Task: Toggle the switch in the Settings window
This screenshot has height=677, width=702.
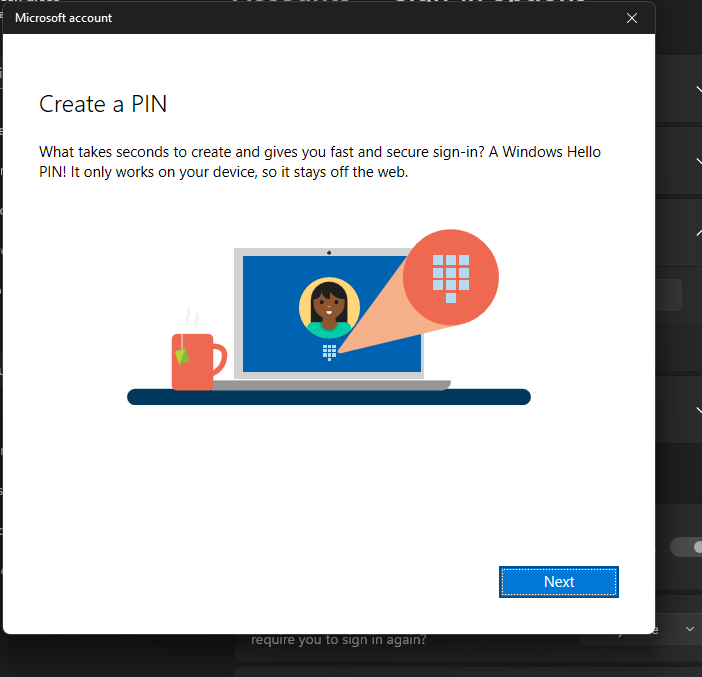Action: (x=686, y=547)
